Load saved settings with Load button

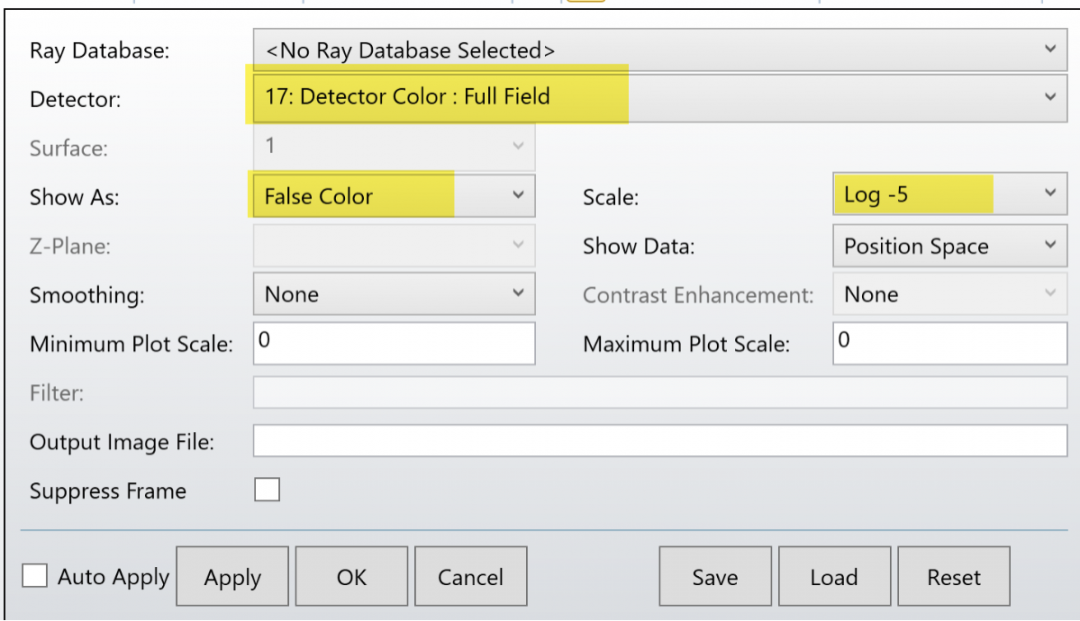click(x=834, y=576)
